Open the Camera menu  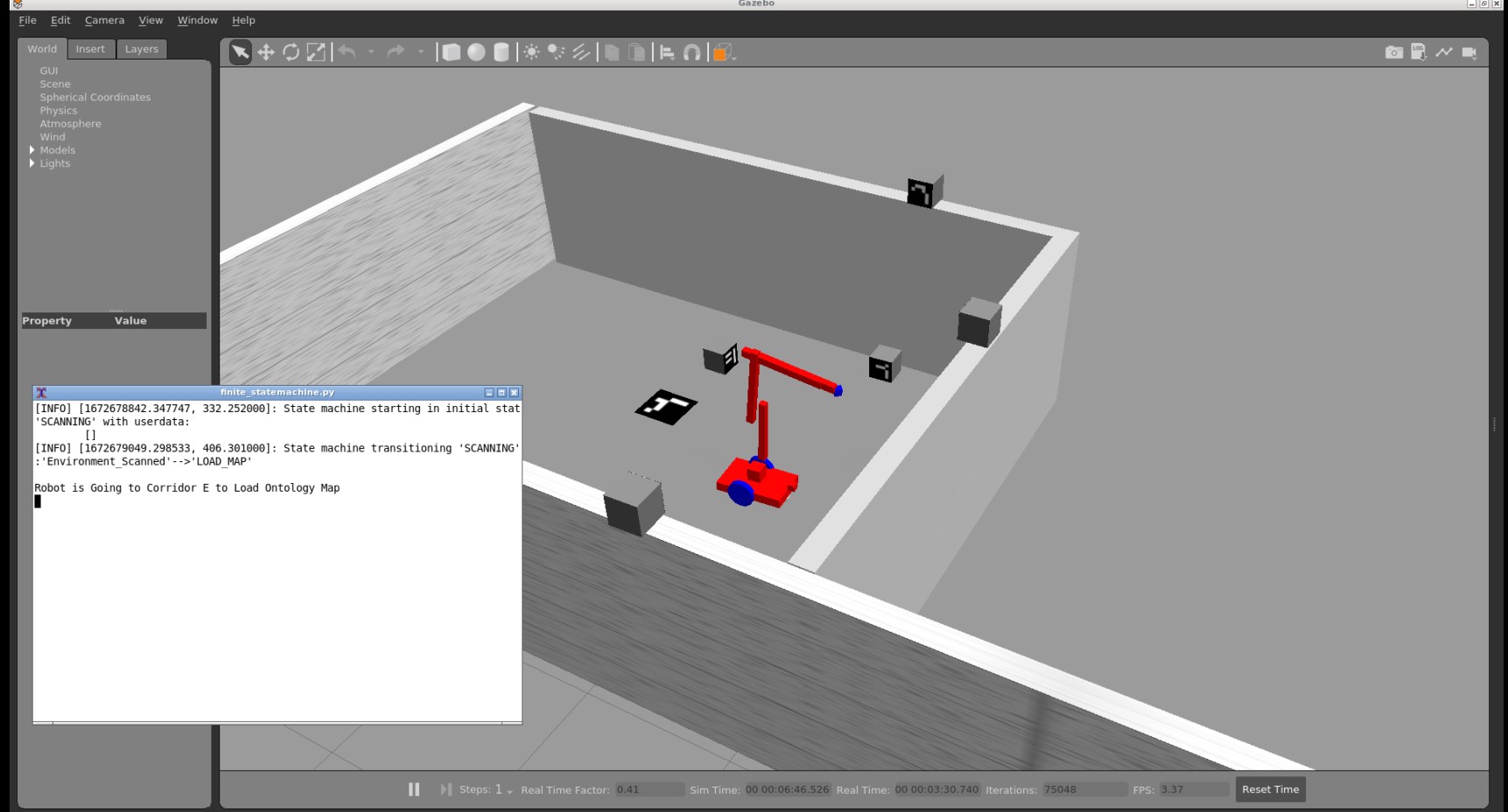104,19
